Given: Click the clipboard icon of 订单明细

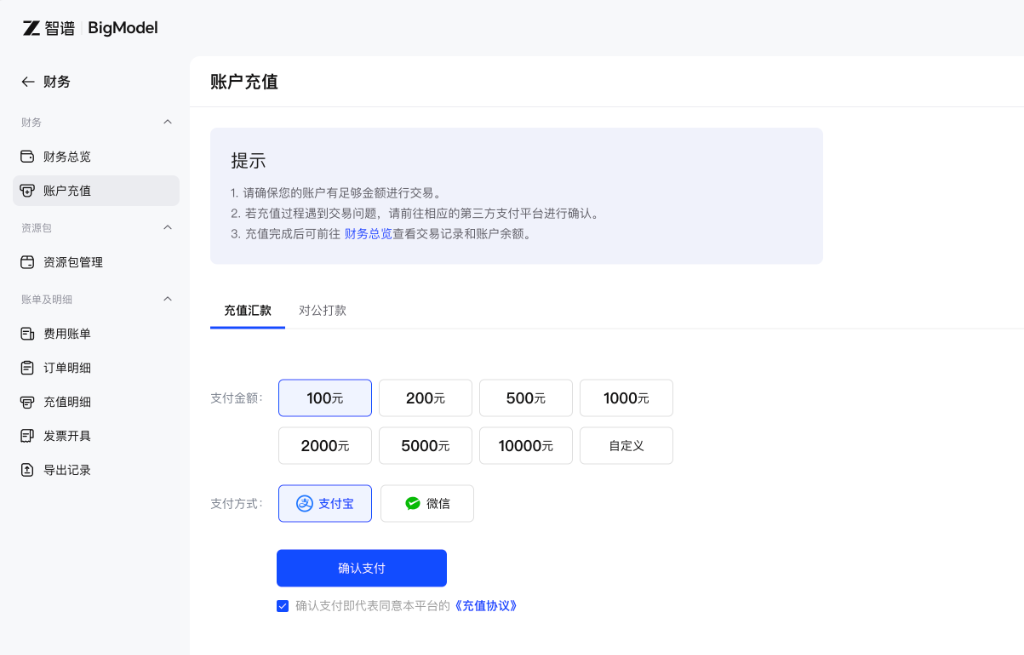Looking at the screenshot, I should click(27, 368).
